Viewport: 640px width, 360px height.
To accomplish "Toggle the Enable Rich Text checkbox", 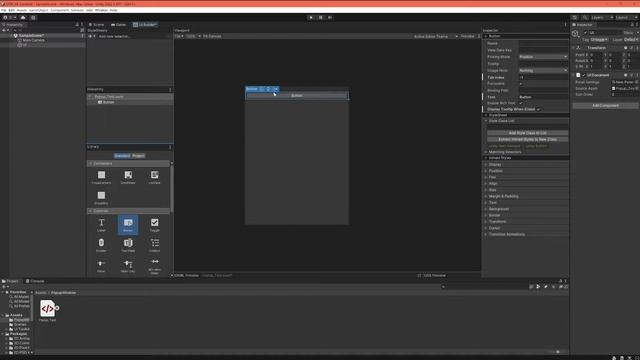I will click(521, 103).
